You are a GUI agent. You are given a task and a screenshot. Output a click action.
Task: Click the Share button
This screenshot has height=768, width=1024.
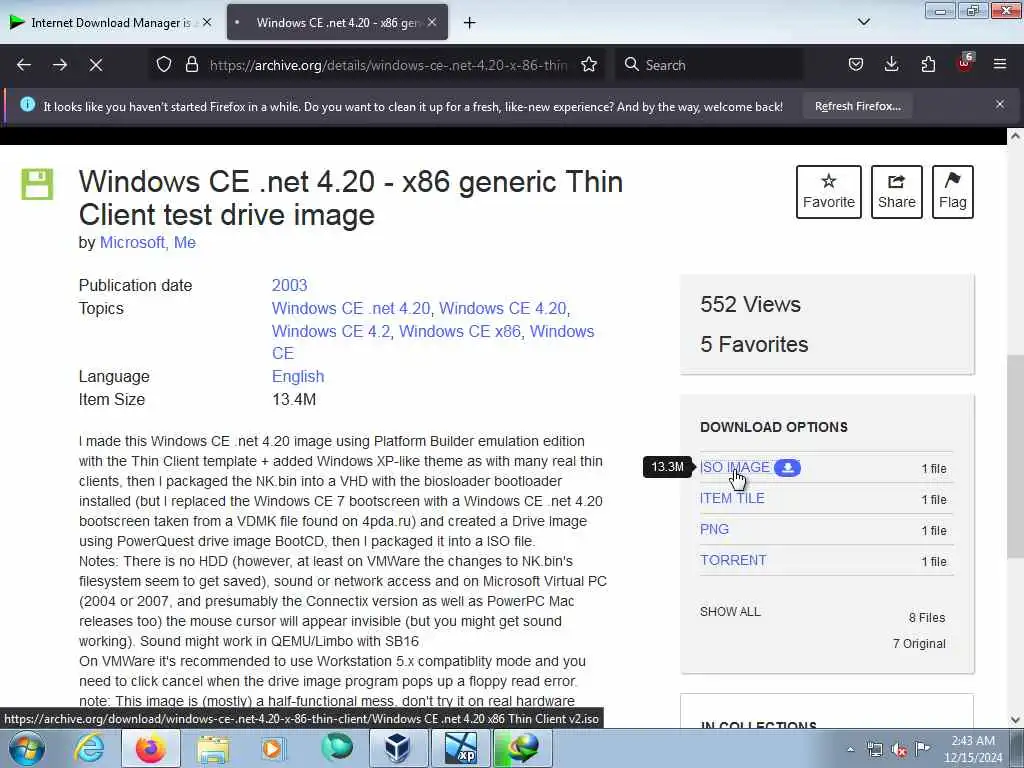[x=897, y=192]
